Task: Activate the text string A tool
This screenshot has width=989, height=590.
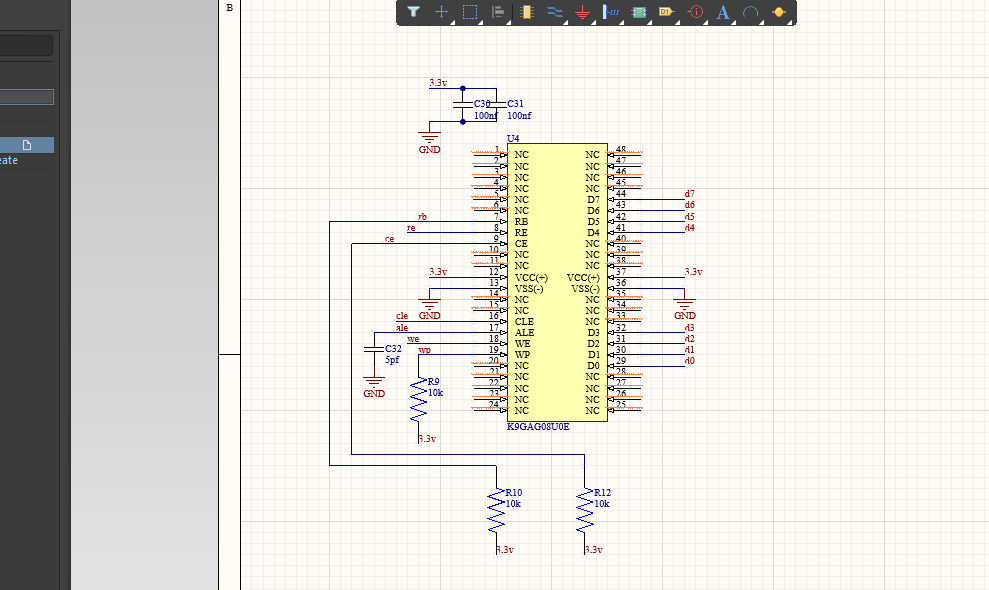Action: point(723,13)
